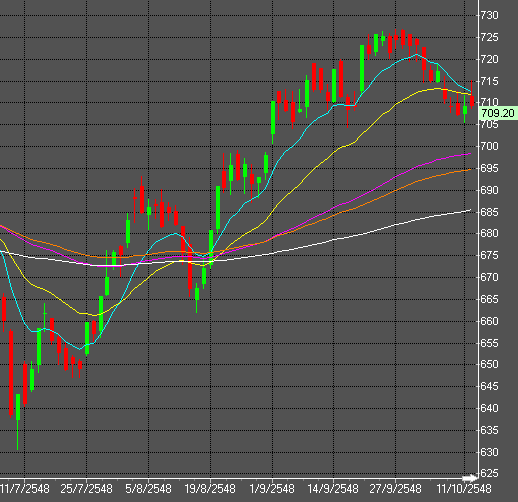Select the 25/7/2548 date on the axis
The width and height of the screenshot is (518, 502).
86,489
